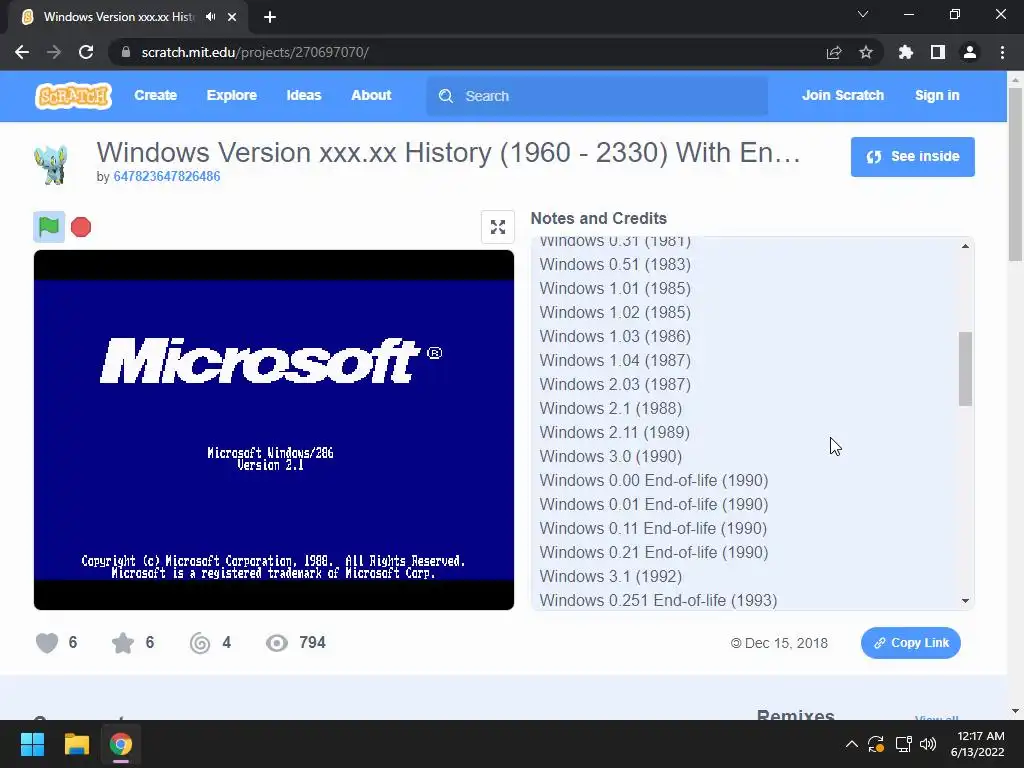Viewport: 1024px width, 768px height.
Task: Open the taskbar clock and date
Action: [x=978, y=744]
